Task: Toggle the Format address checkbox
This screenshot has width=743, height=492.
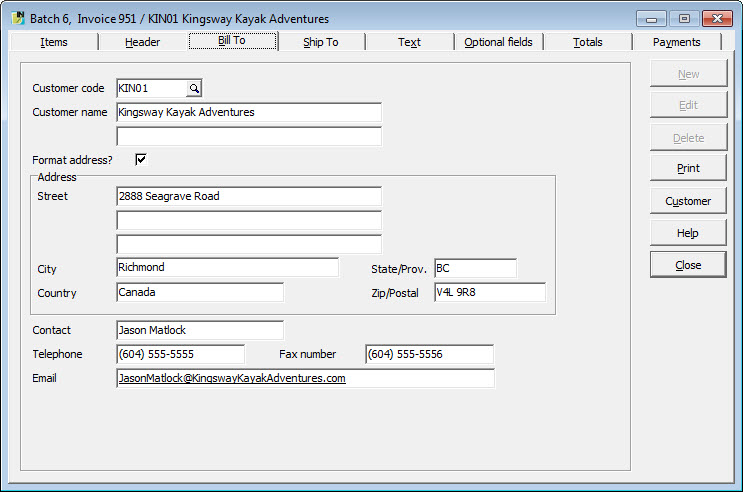Action: click(x=141, y=159)
